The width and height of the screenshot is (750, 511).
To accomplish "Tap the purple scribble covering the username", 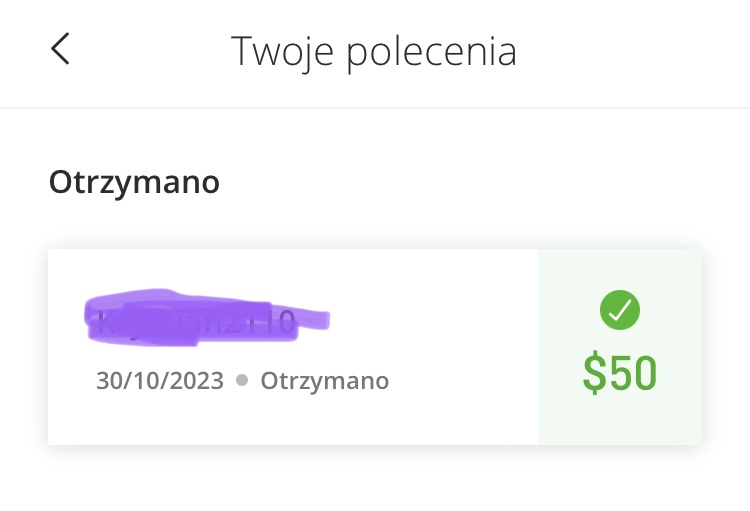I will pos(207,317).
